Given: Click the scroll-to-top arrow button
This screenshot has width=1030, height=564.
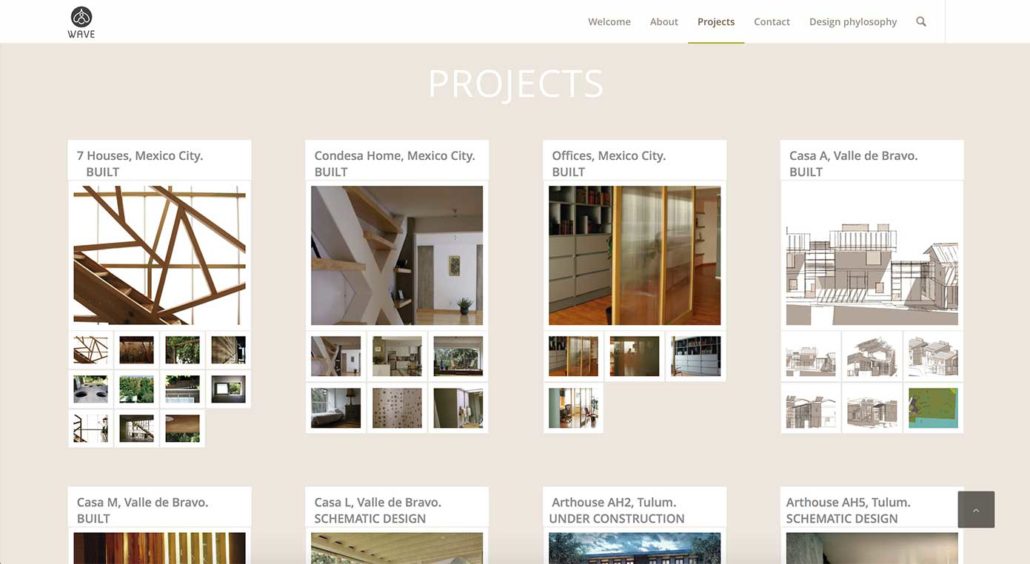Looking at the screenshot, I should (x=975, y=510).
